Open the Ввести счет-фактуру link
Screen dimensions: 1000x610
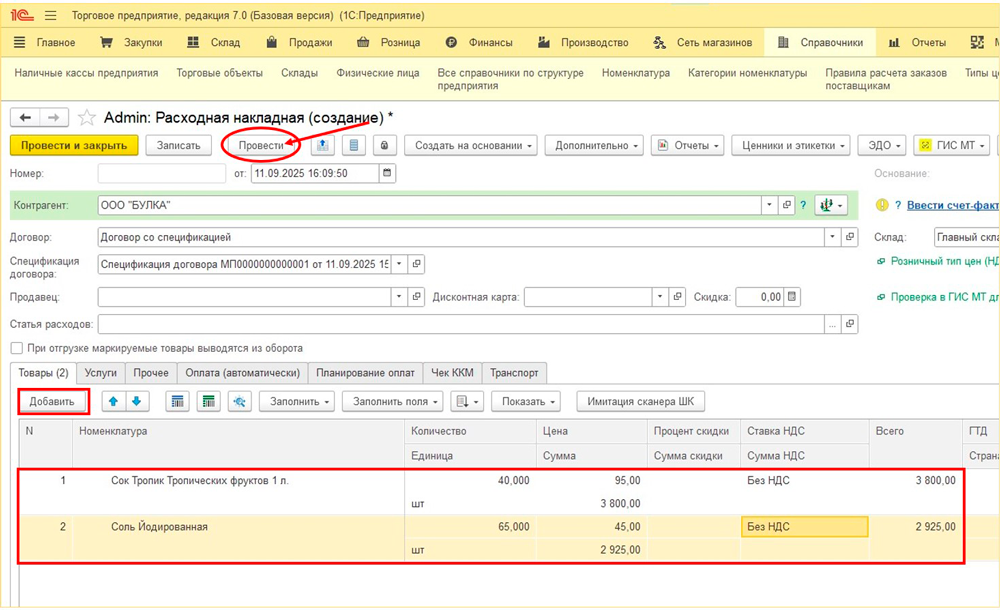[952, 205]
